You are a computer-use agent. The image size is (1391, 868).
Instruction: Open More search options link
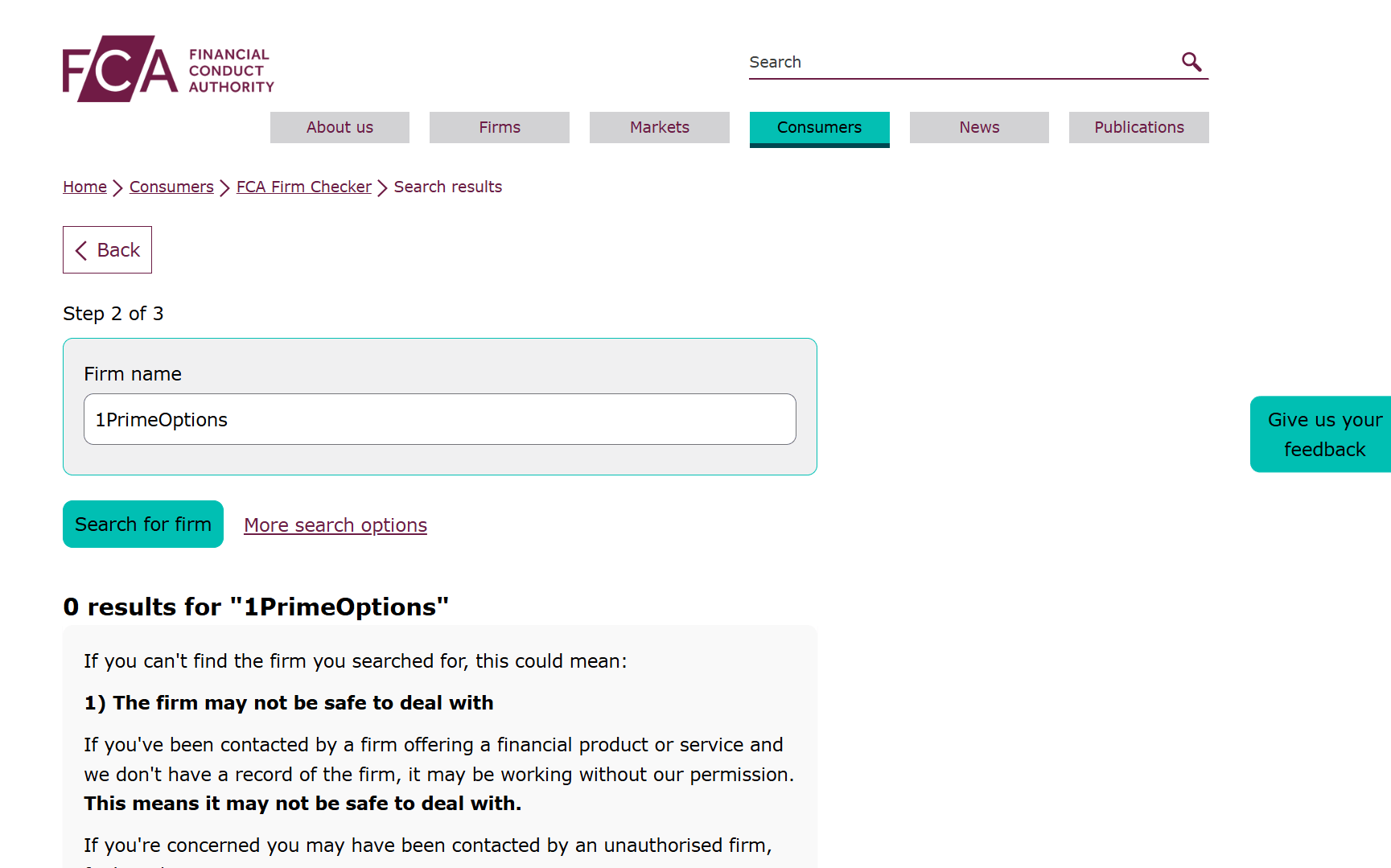[335, 525]
